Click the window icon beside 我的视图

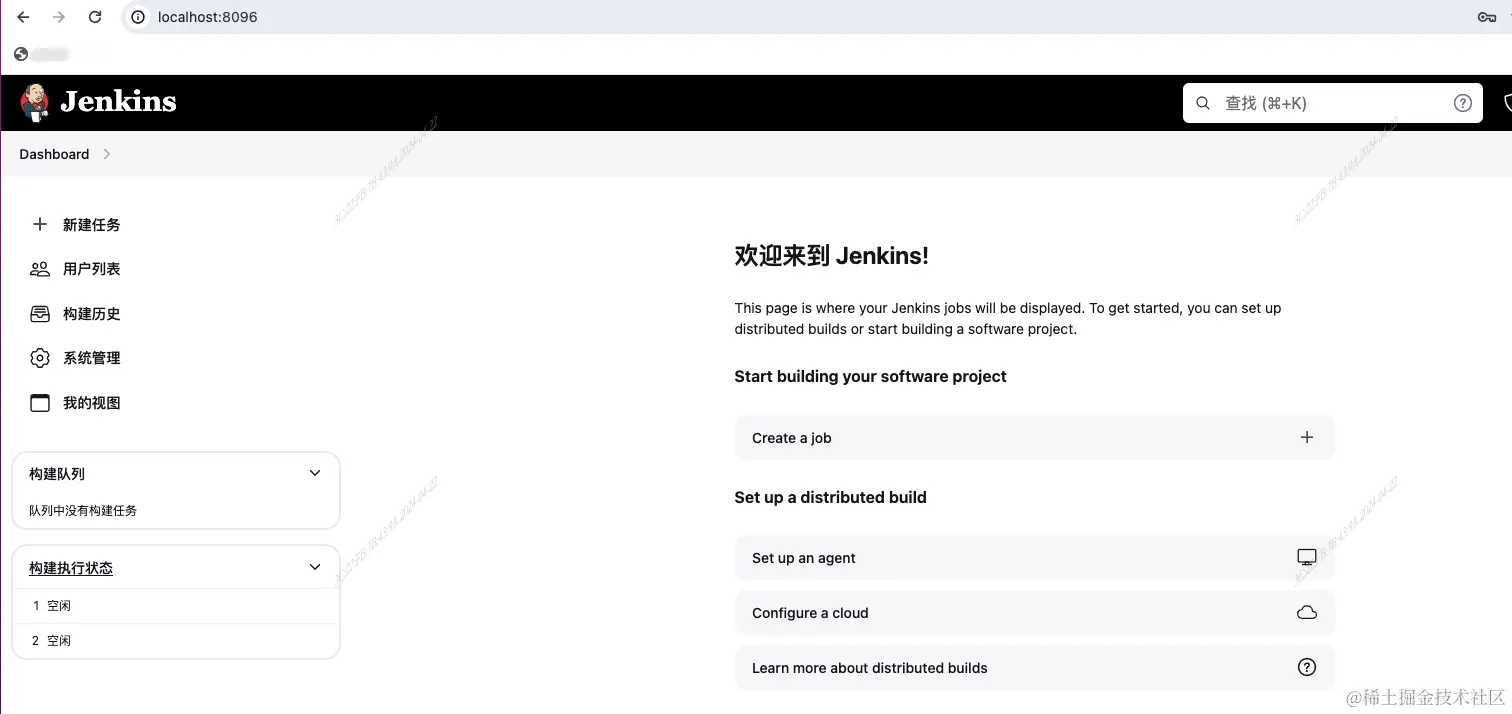(x=40, y=403)
